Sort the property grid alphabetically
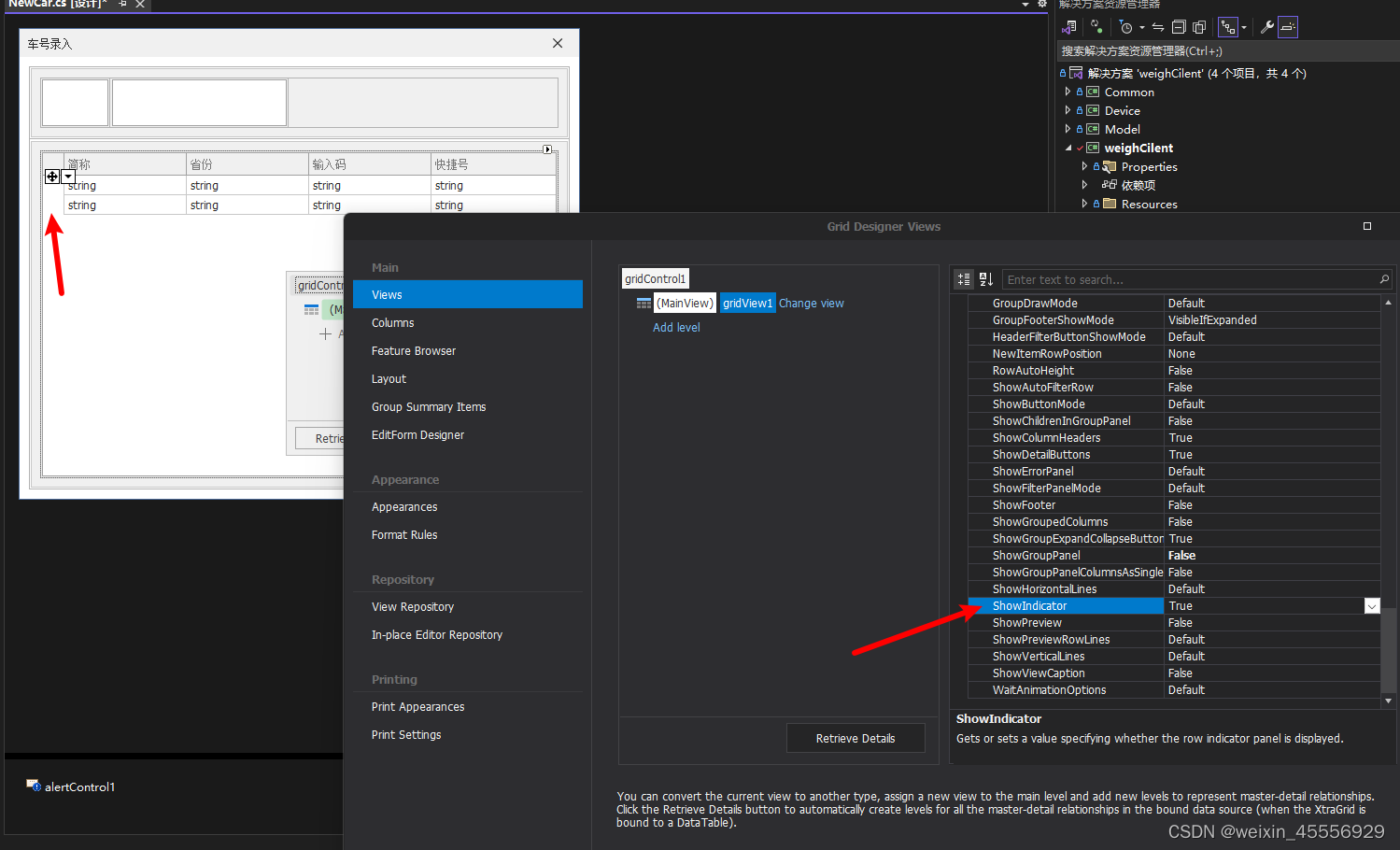This screenshot has width=1400, height=850. tap(985, 278)
